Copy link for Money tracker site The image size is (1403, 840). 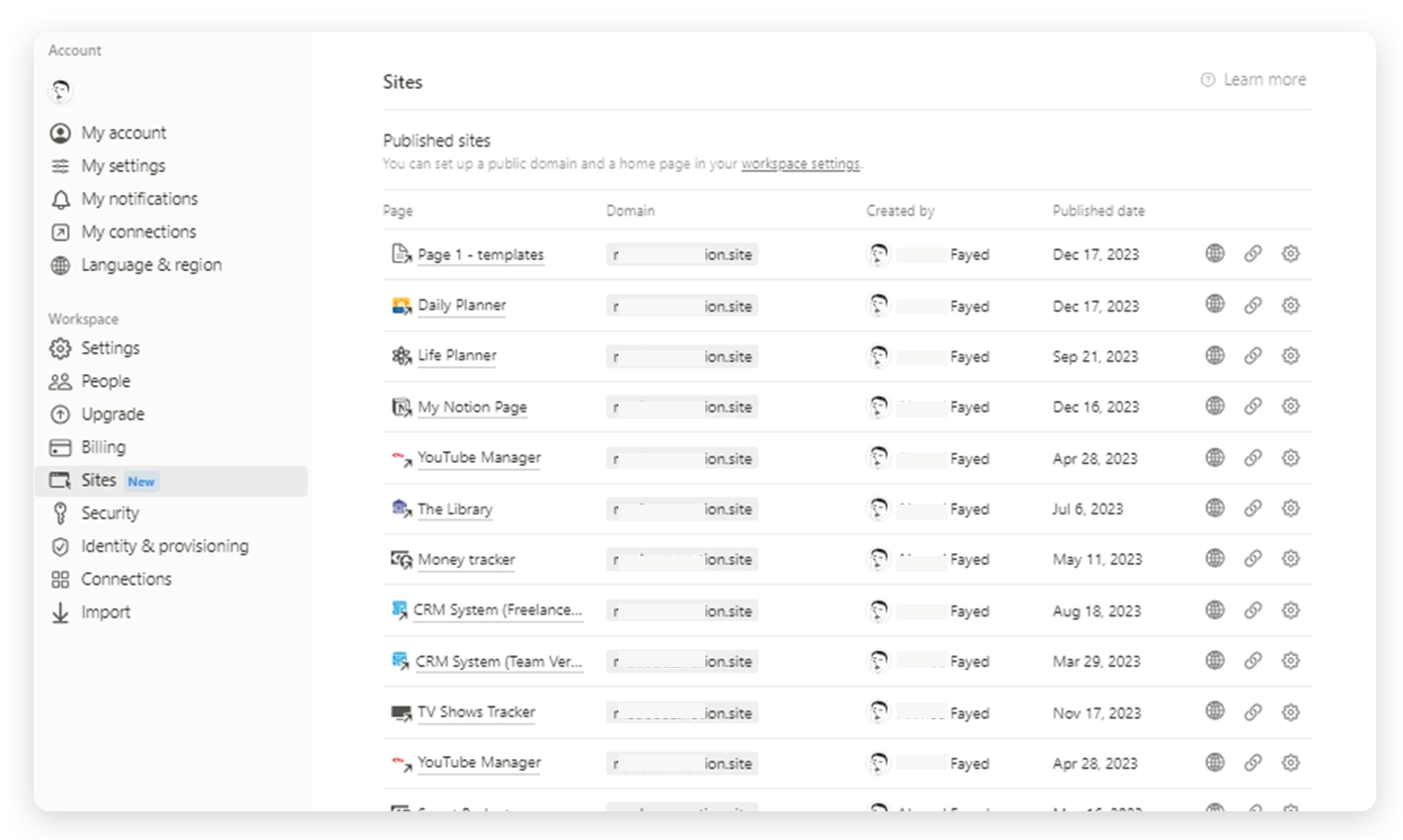click(1253, 559)
